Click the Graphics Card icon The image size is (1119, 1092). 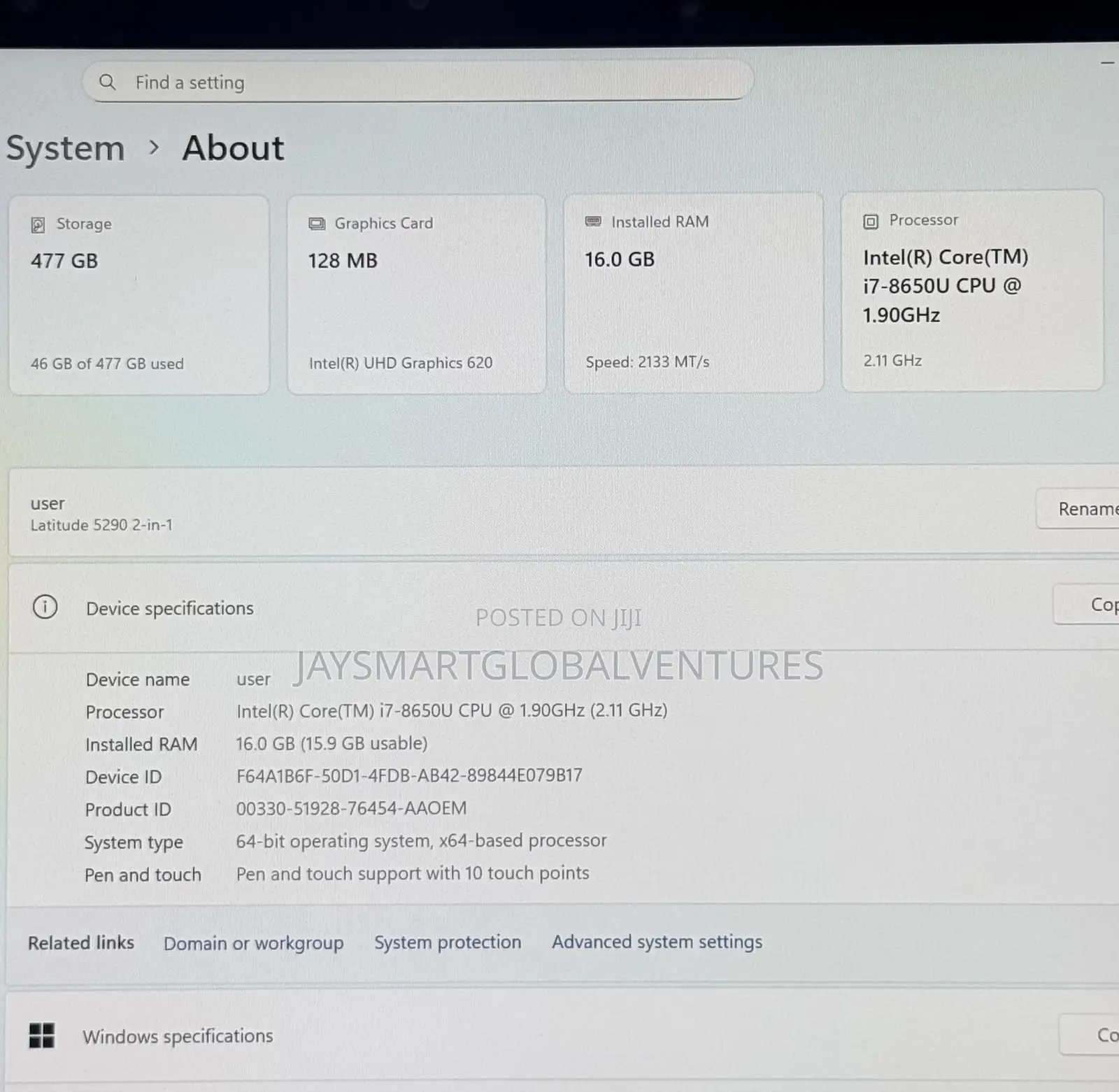point(317,224)
